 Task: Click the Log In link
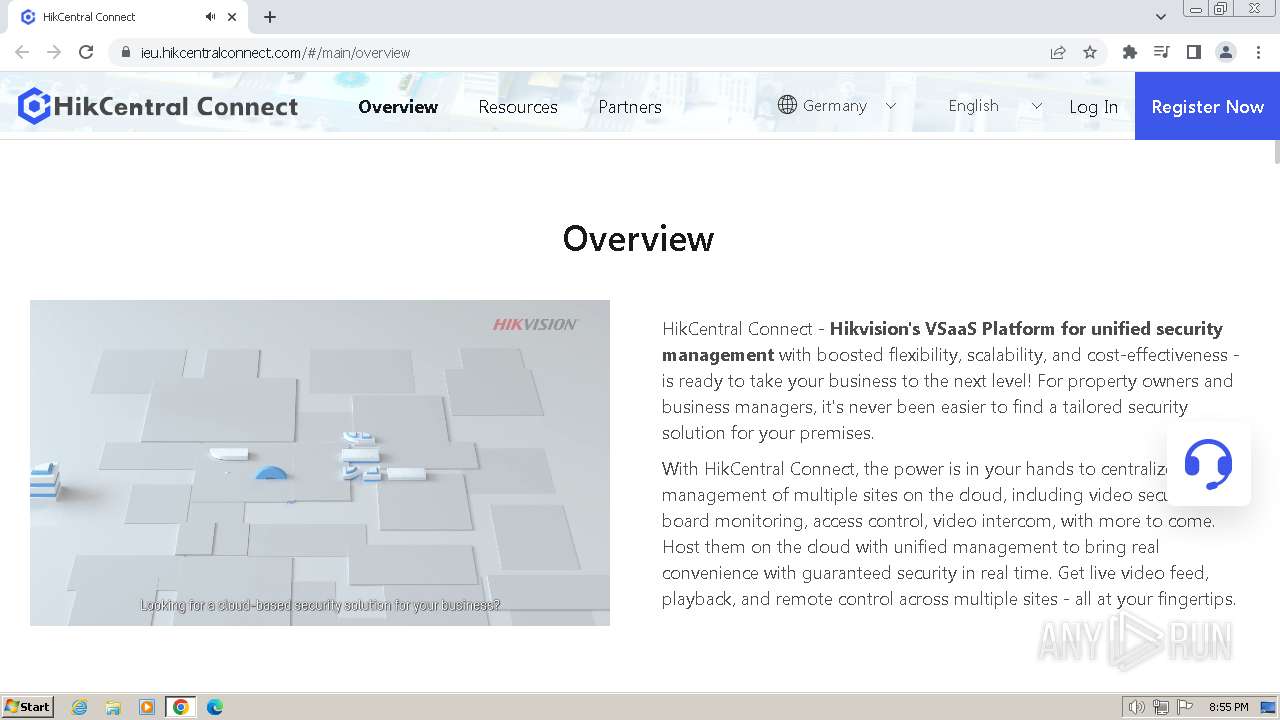click(x=1093, y=106)
